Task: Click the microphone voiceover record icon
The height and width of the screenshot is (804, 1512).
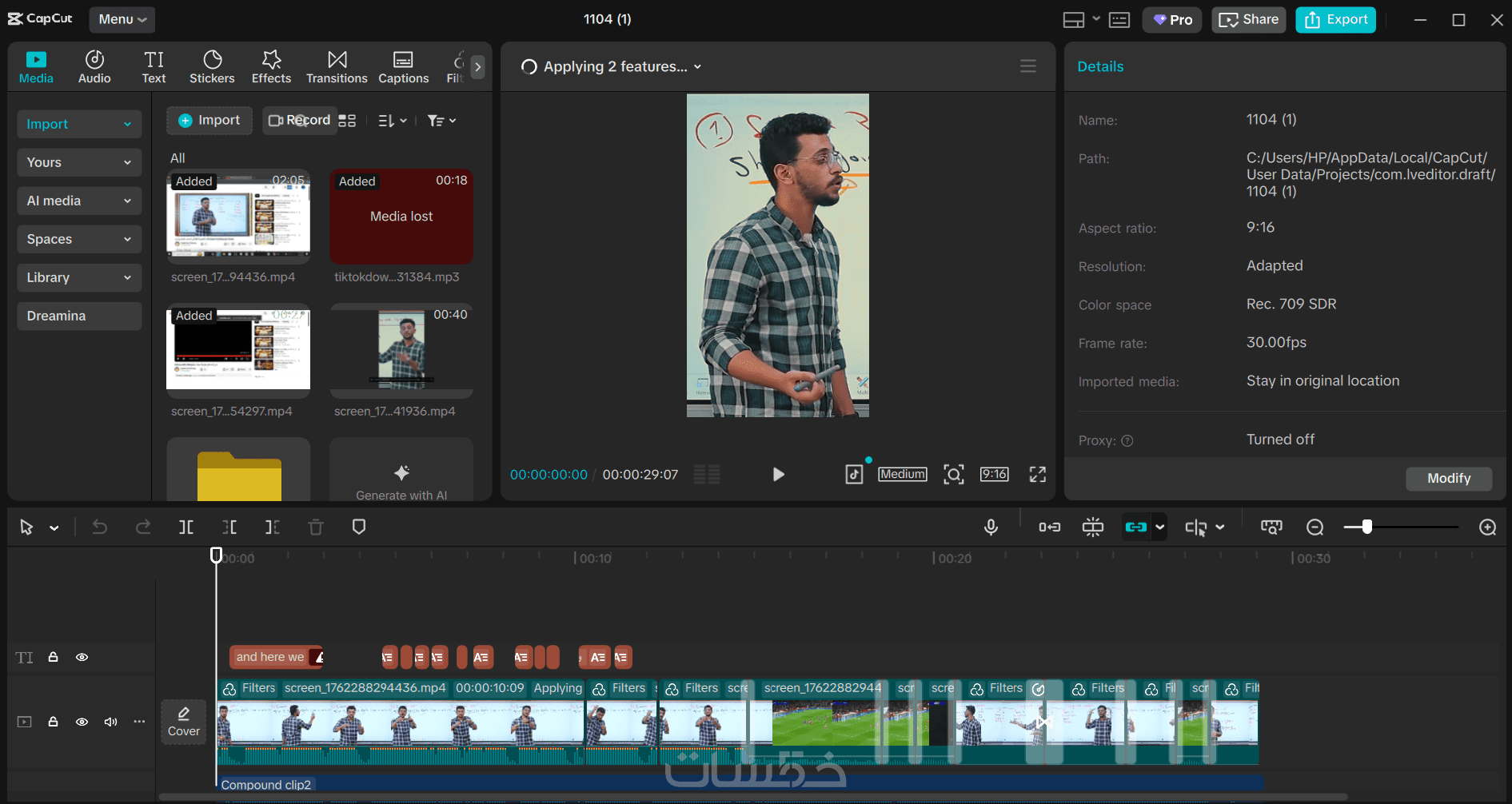Action: 991,527
